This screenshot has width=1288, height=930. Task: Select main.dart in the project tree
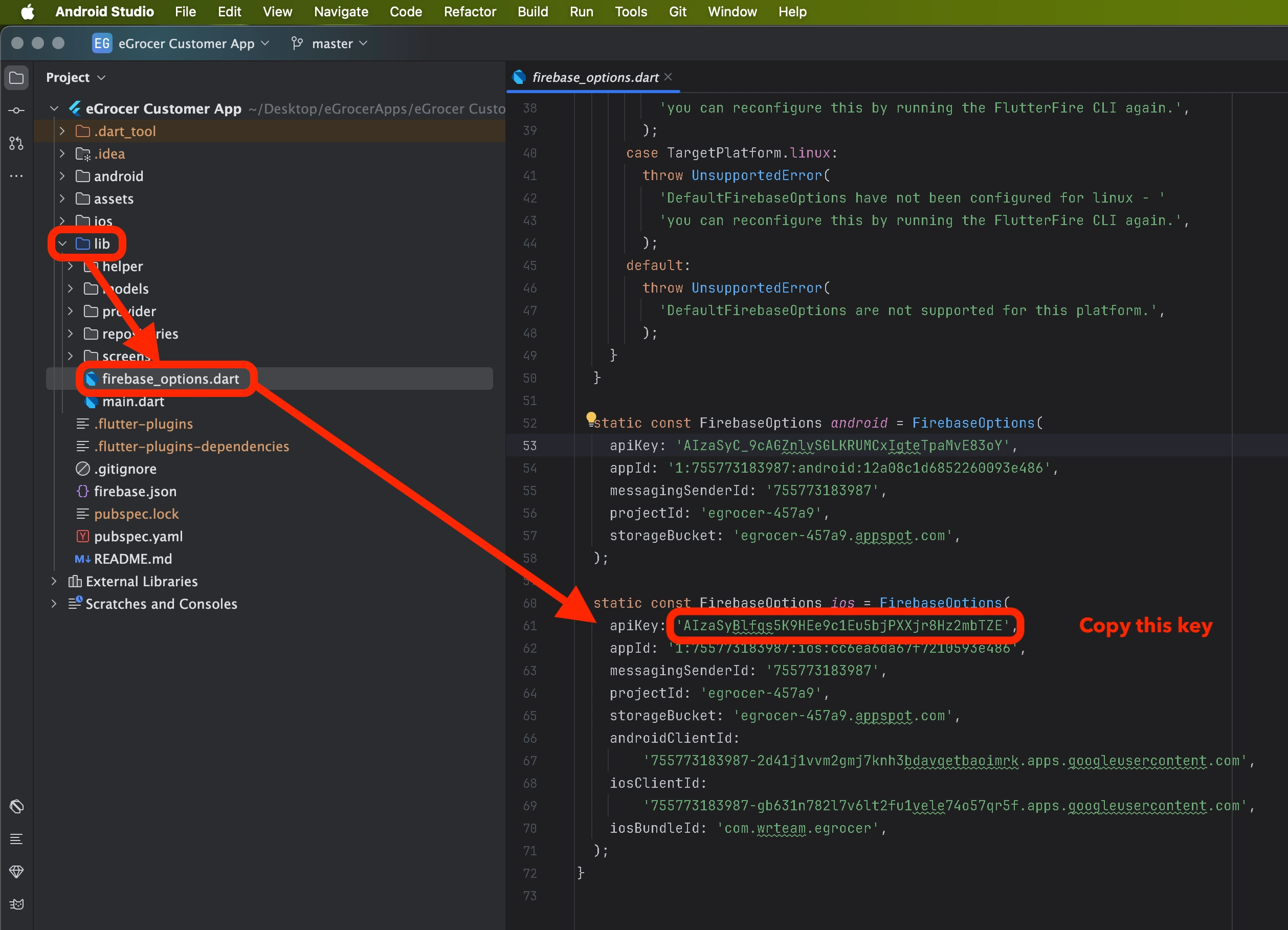[133, 402]
